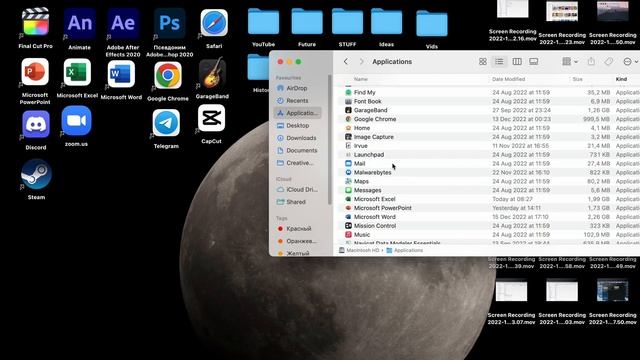Screen dimensions: 640x360
Task: Select Malwarebytes in Applications list
Action: click(x=489, y=173)
